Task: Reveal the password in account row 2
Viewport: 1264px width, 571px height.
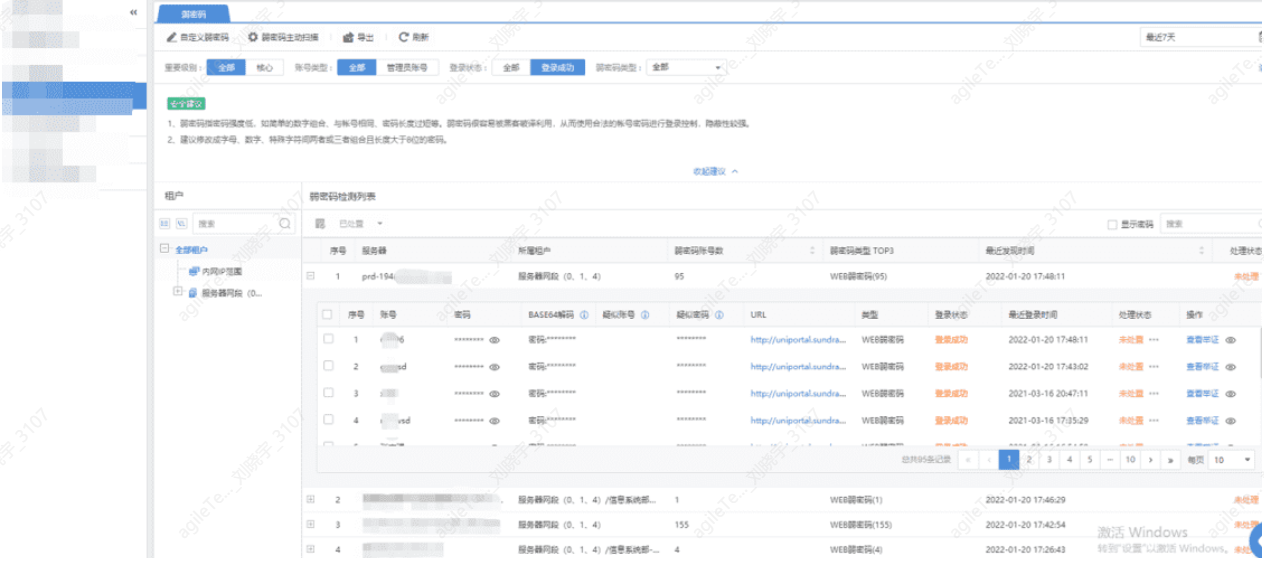Action: 494,367
